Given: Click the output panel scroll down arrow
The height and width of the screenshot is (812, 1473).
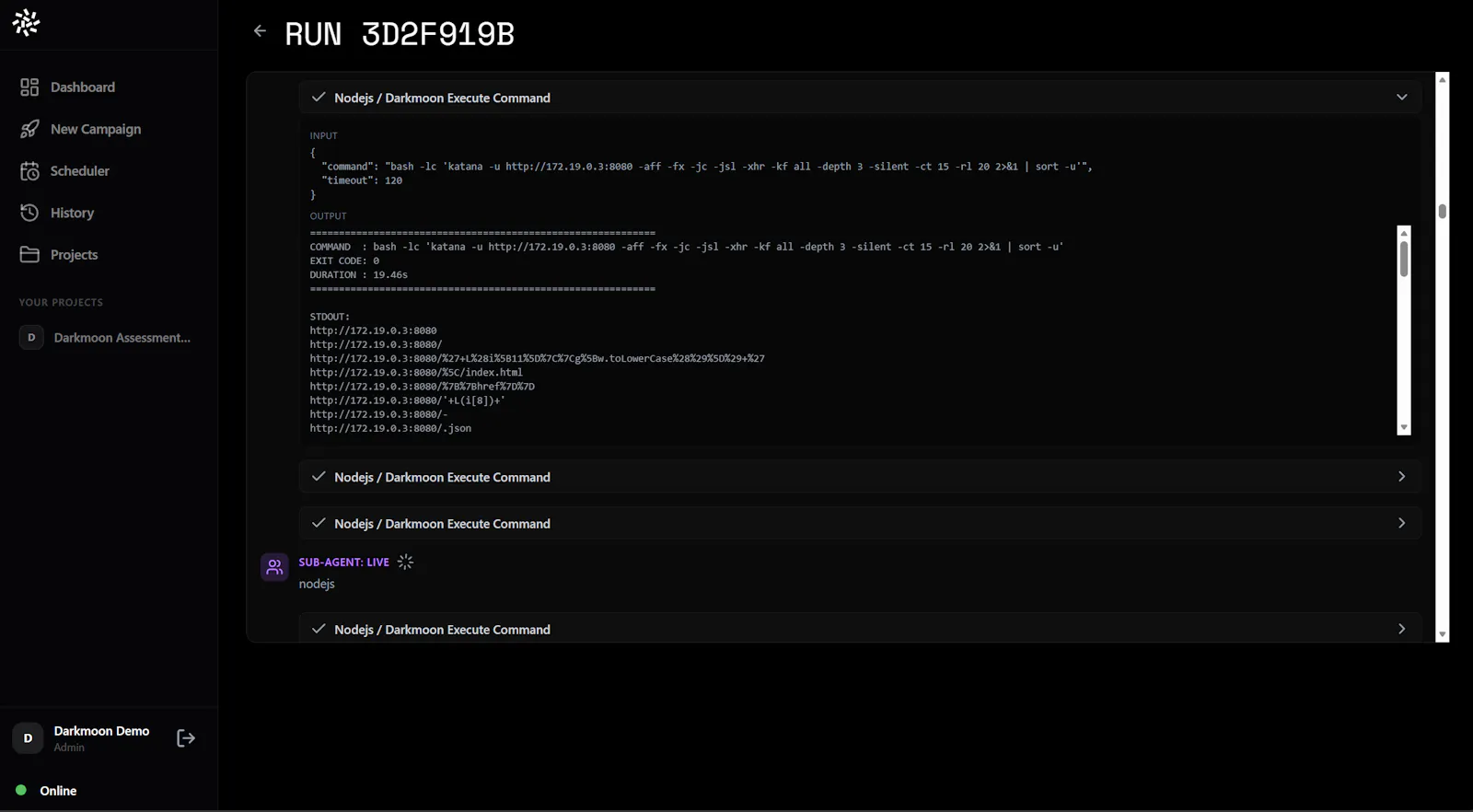Looking at the screenshot, I should tap(1404, 428).
